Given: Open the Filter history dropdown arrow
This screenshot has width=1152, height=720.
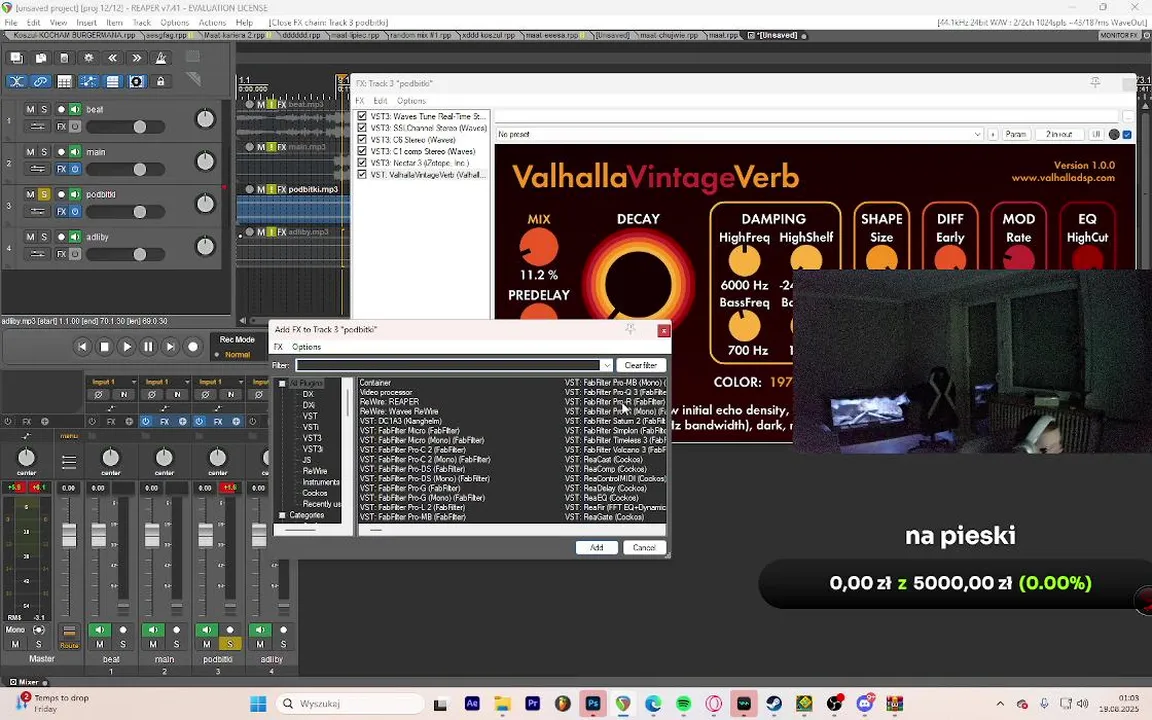Looking at the screenshot, I should pos(606,365).
